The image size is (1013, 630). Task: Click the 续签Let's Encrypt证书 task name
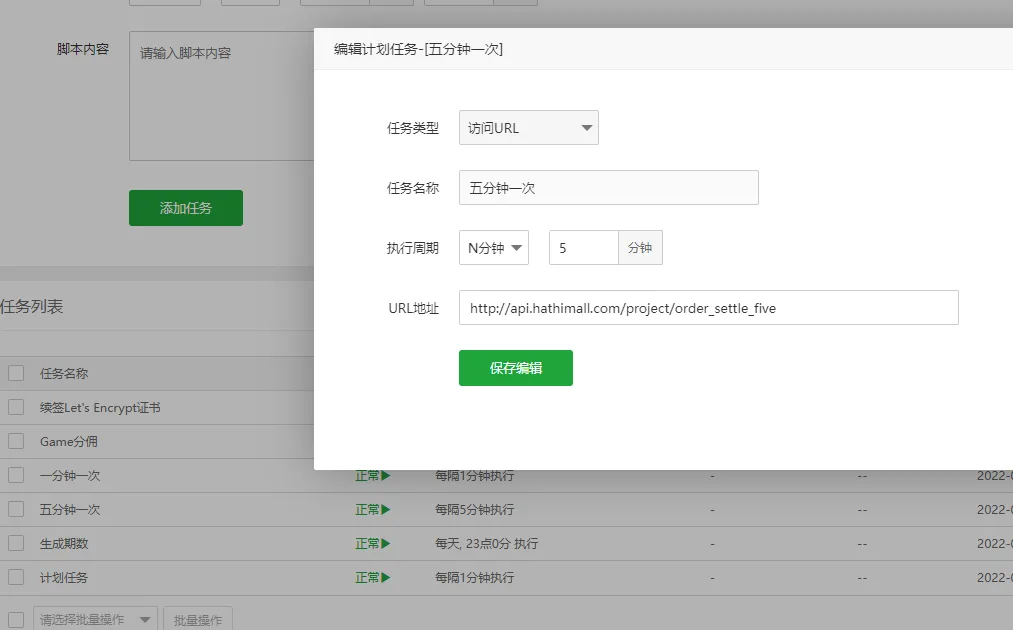pyautogui.click(x=100, y=408)
